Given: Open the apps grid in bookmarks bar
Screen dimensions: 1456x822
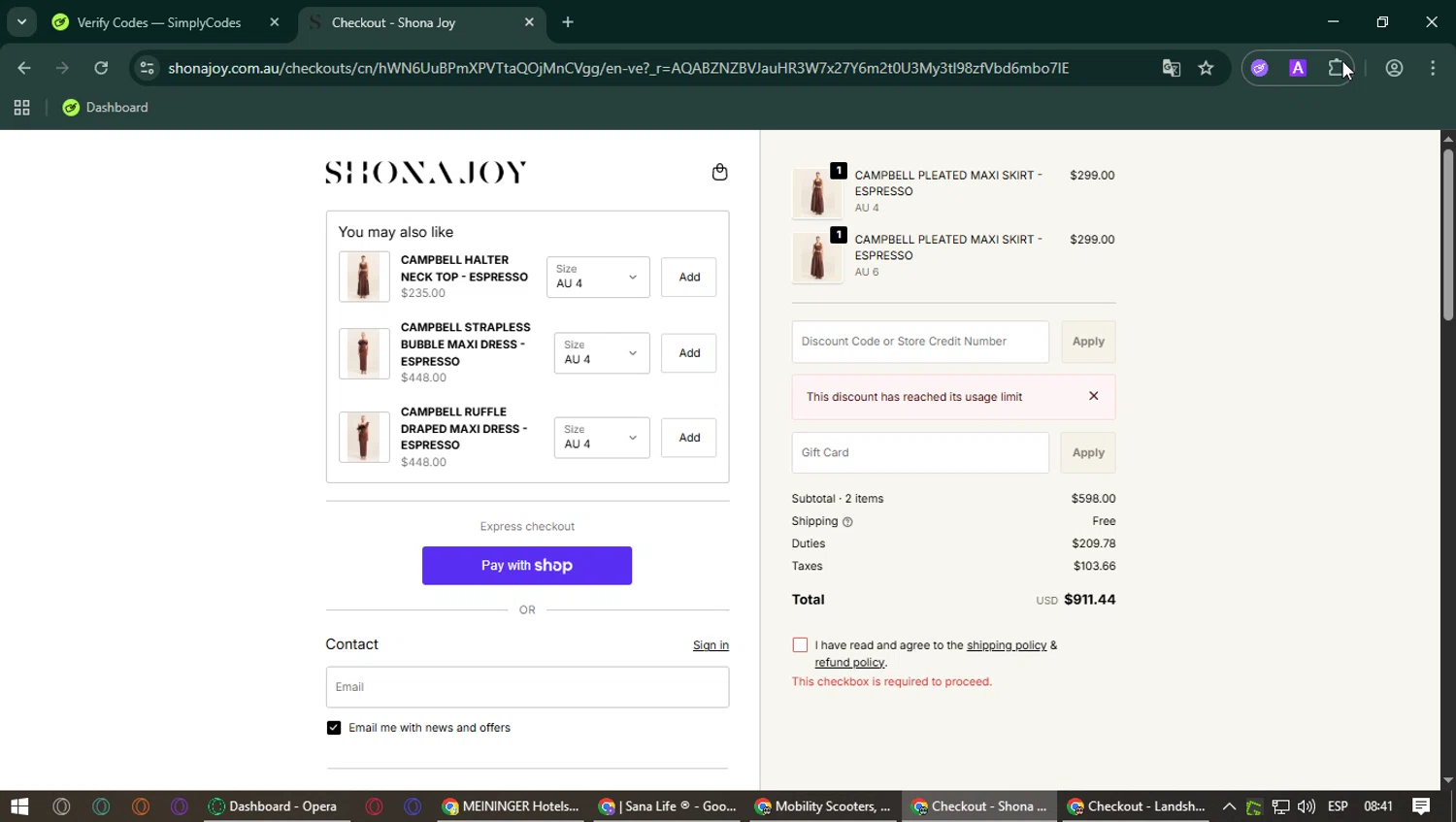Looking at the screenshot, I should [x=21, y=108].
